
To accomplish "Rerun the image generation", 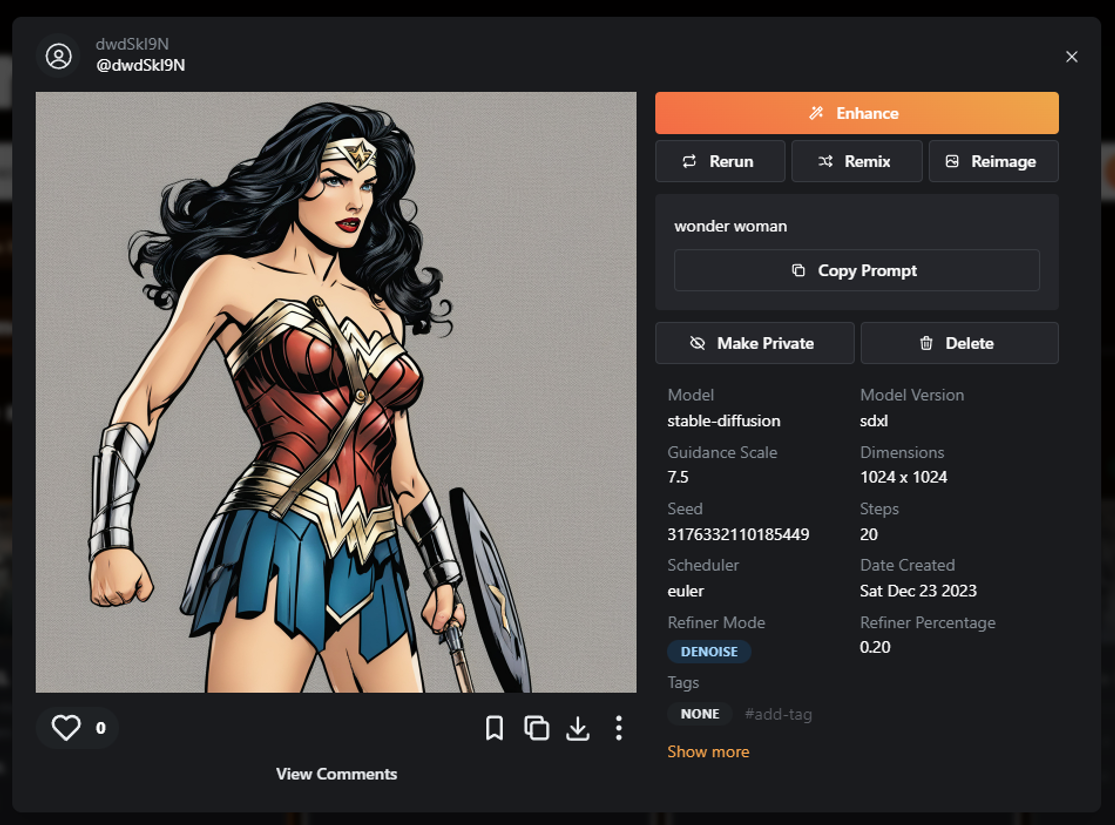I will pyautogui.click(x=720, y=161).
